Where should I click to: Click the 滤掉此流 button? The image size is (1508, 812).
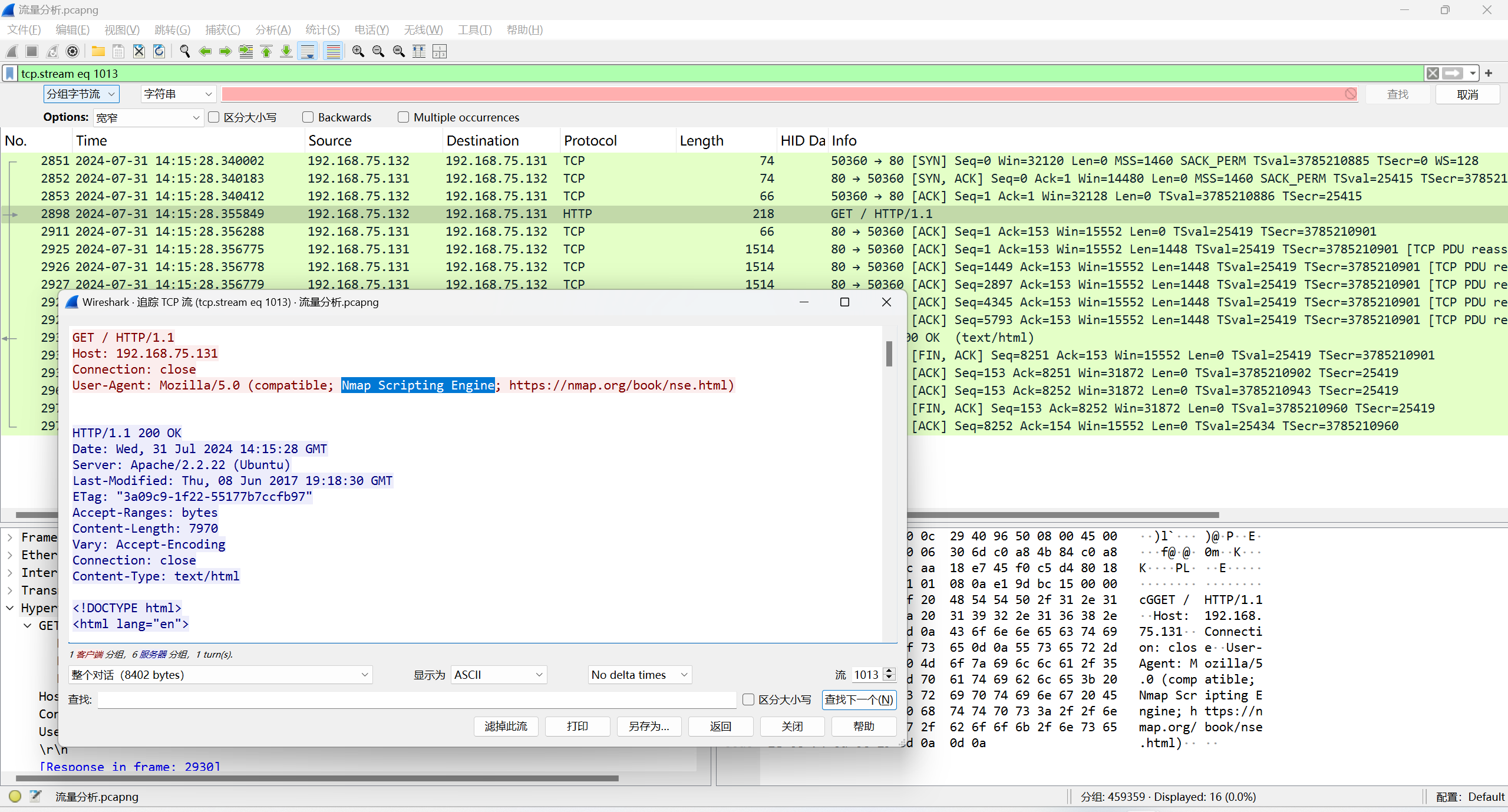[506, 727]
